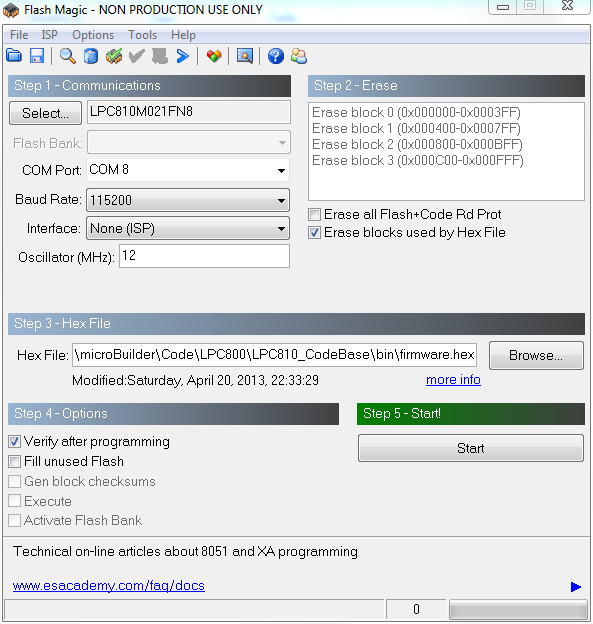The width and height of the screenshot is (593, 624).
Task: Select Erase block 1 (0x000400-0x0007FF)
Action: click(x=416, y=129)
